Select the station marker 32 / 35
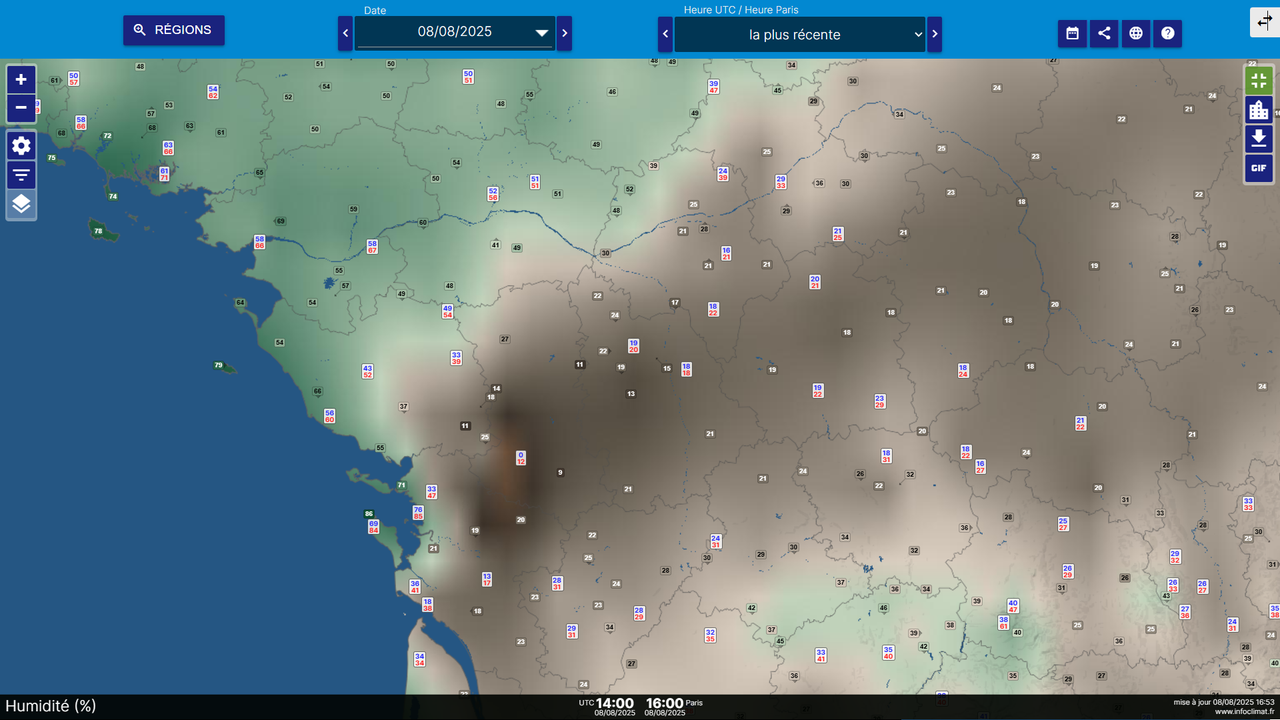Viewport: 1280px width, 720px height. pyautogui.click(x=710, y=635)
